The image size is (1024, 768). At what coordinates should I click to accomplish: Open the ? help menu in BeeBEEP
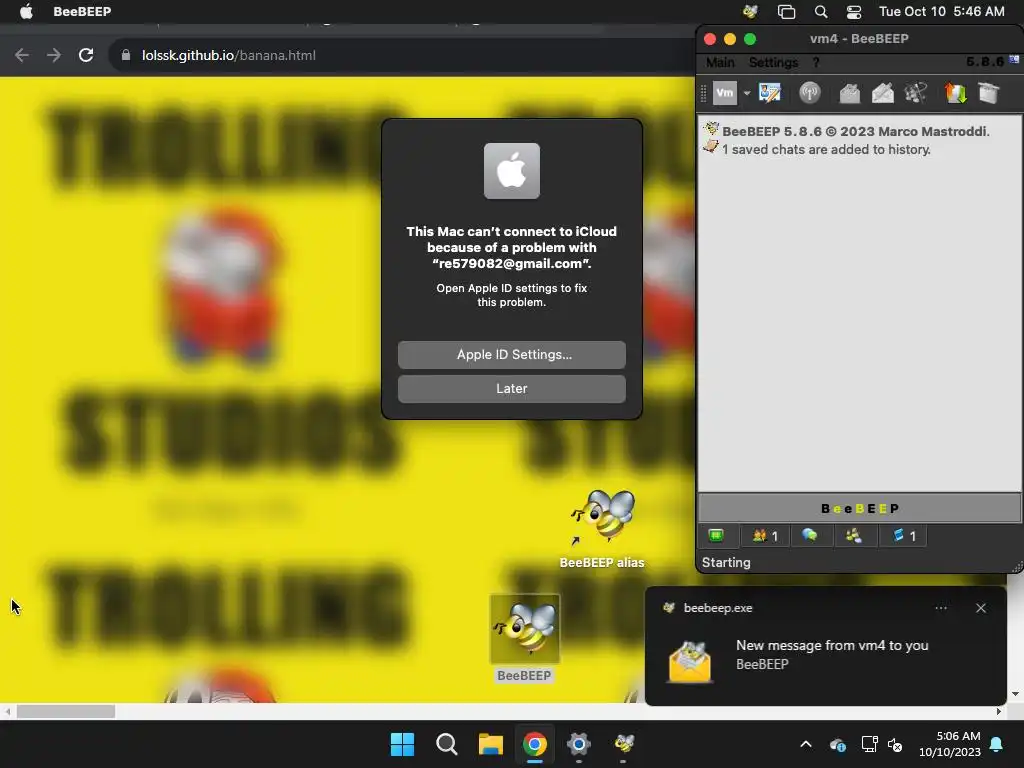coord(816,62)
